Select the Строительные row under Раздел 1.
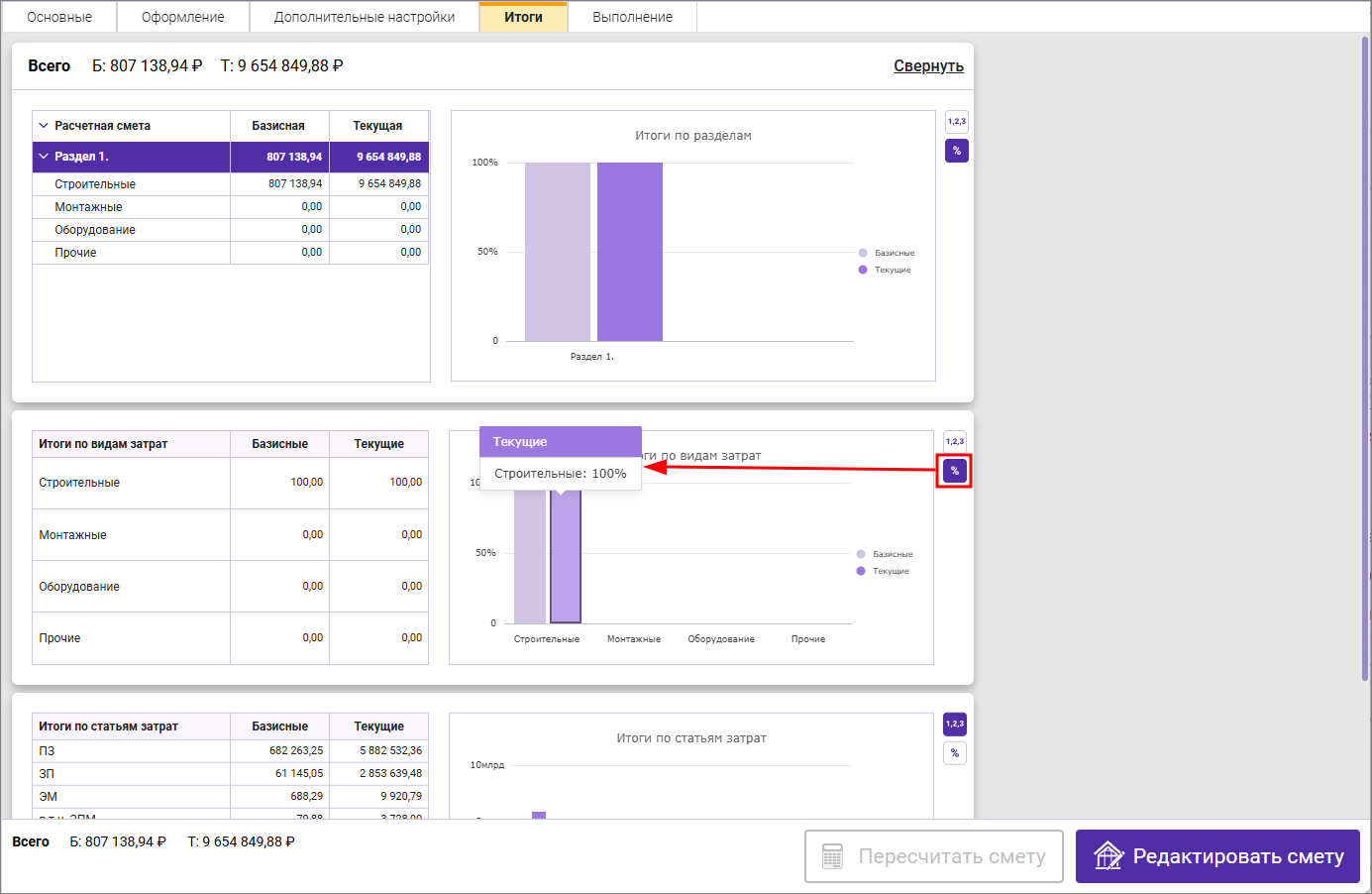 coord(95,184)
